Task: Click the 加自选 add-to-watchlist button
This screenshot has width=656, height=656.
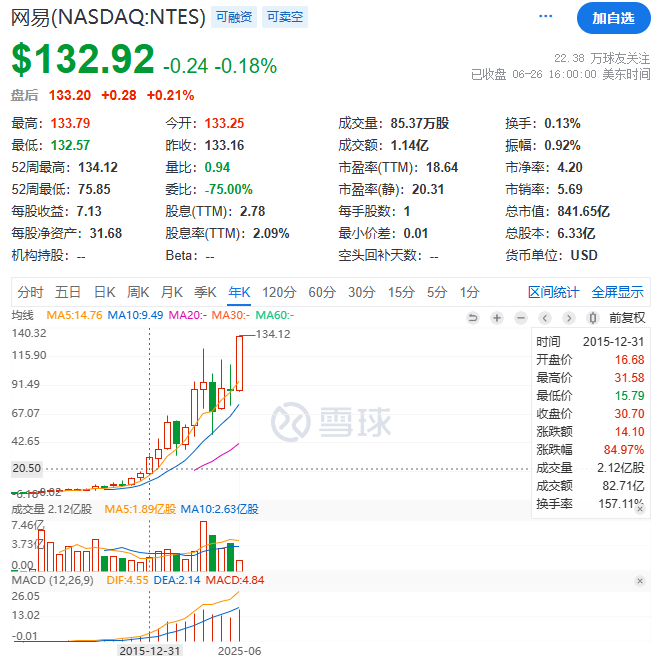Action: 613,18
